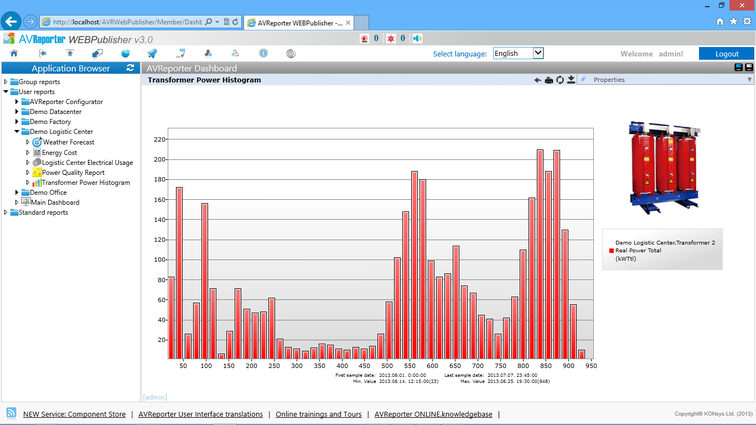Expand the Main Dashboard arrow
The image size is (756, 425).
tap(17, 203)
